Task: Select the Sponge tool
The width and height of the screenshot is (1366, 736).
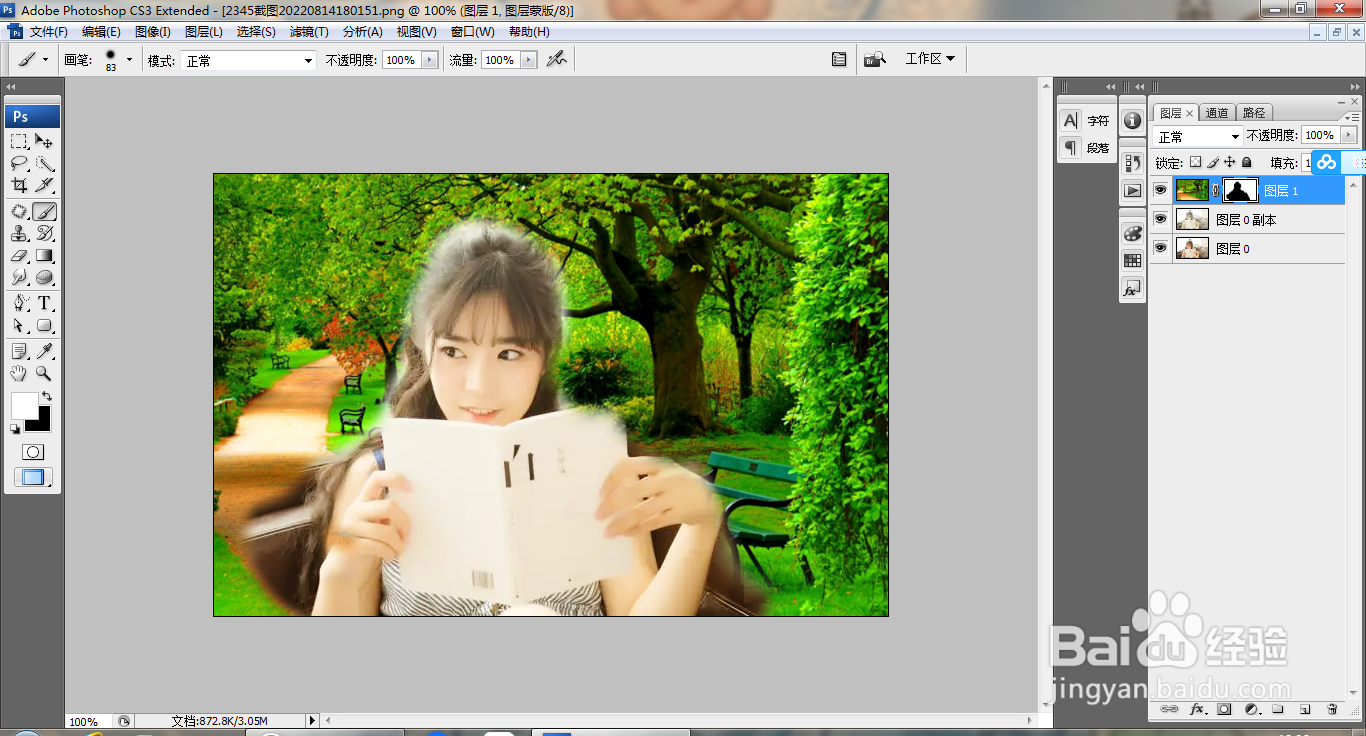Action: pyautogui.click(x=45, y=277)
